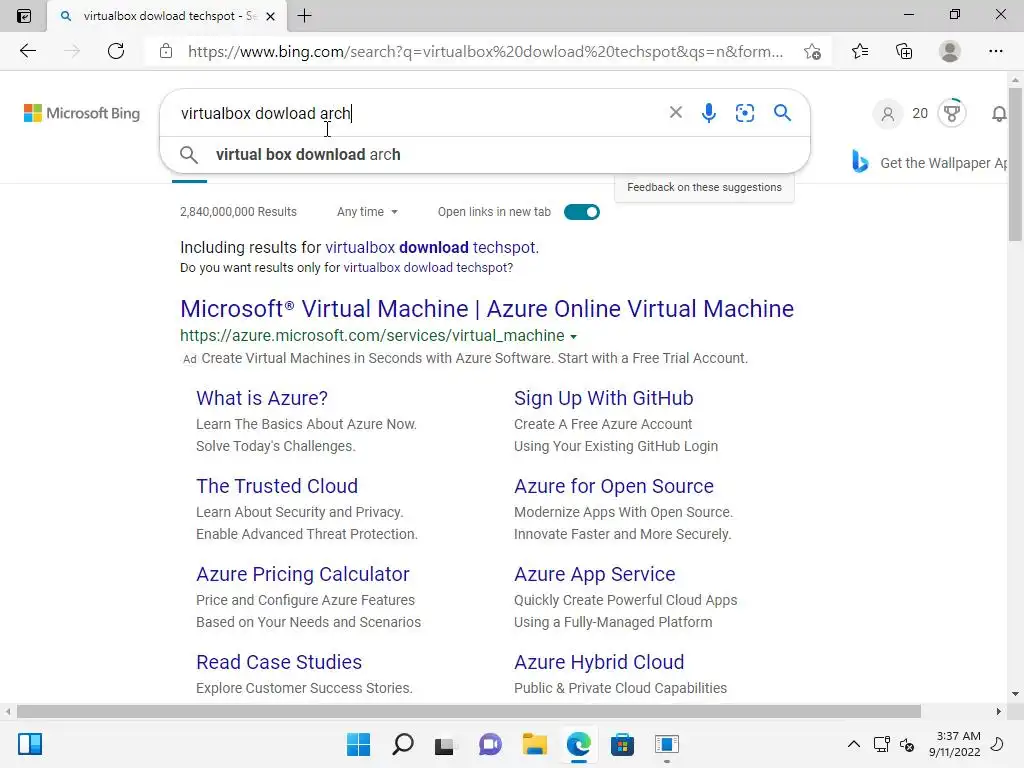1024x768 pixels.
Task: Submit search with magnifier icon
Action: tap(782, 112)
